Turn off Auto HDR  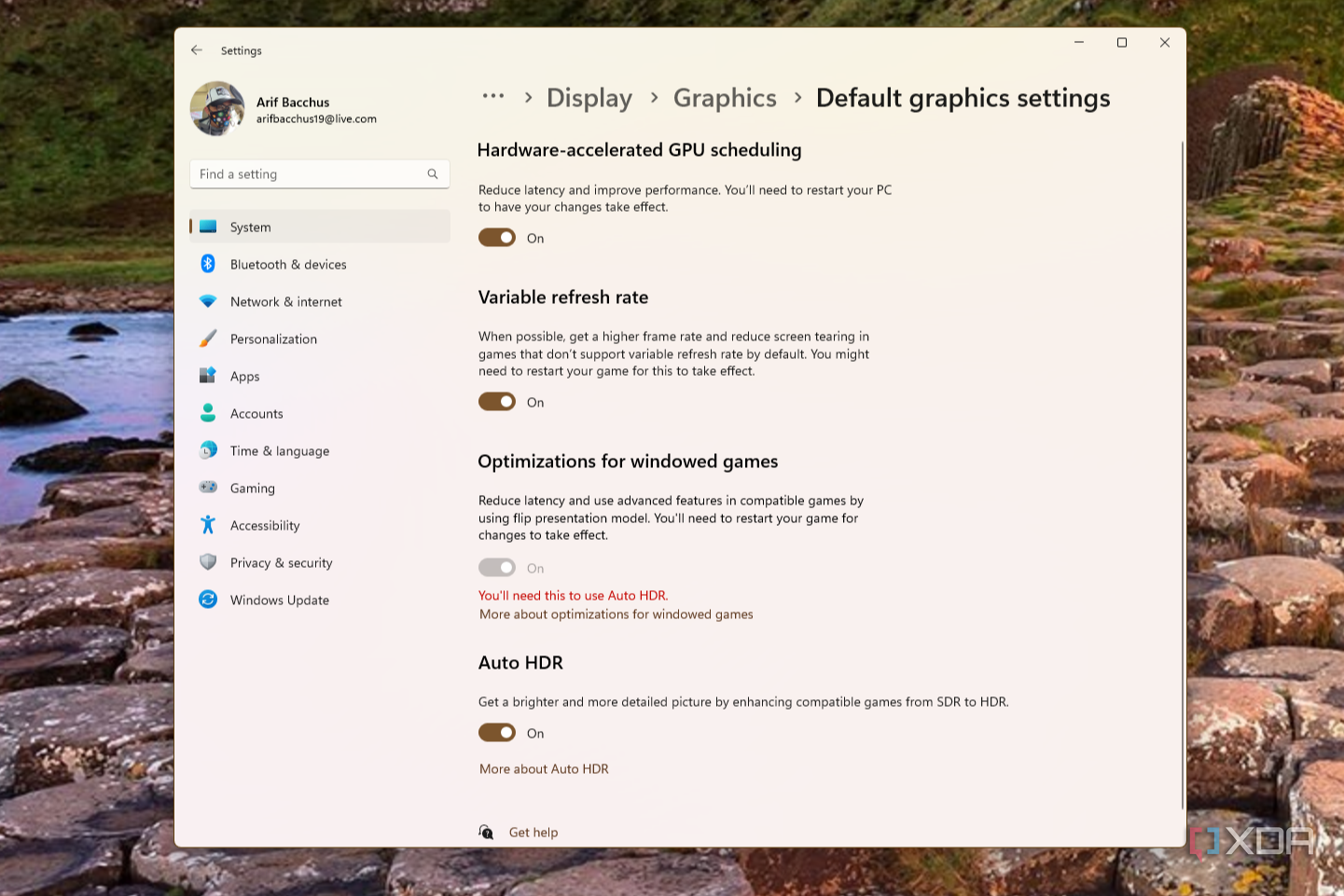[x=496, y=732]
